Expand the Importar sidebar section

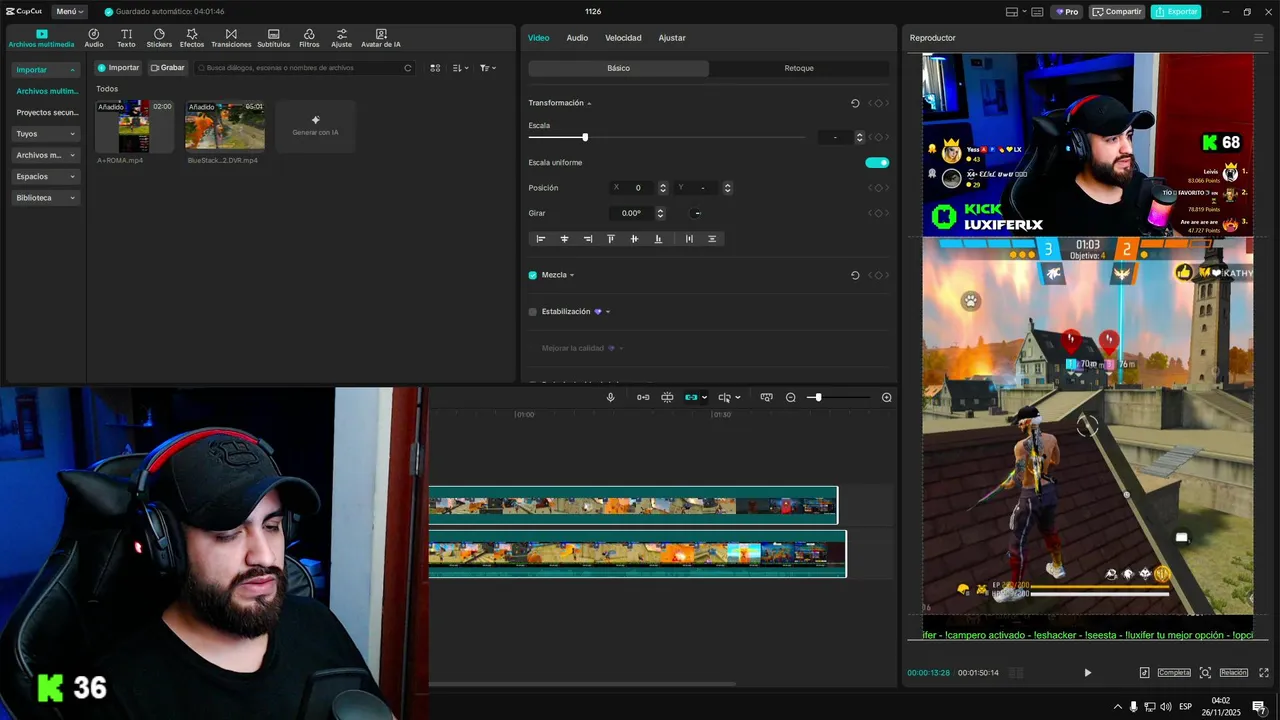45,70
